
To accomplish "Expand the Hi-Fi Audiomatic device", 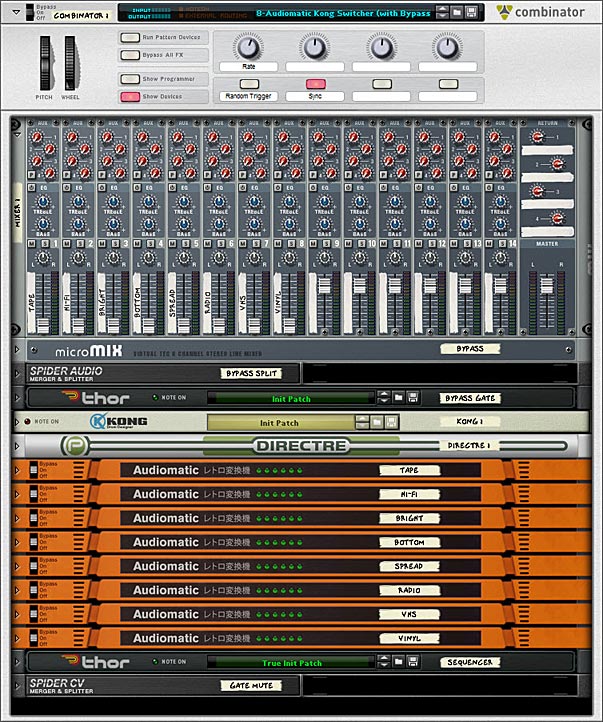I will pyautogui.click(x=17, y=494).
